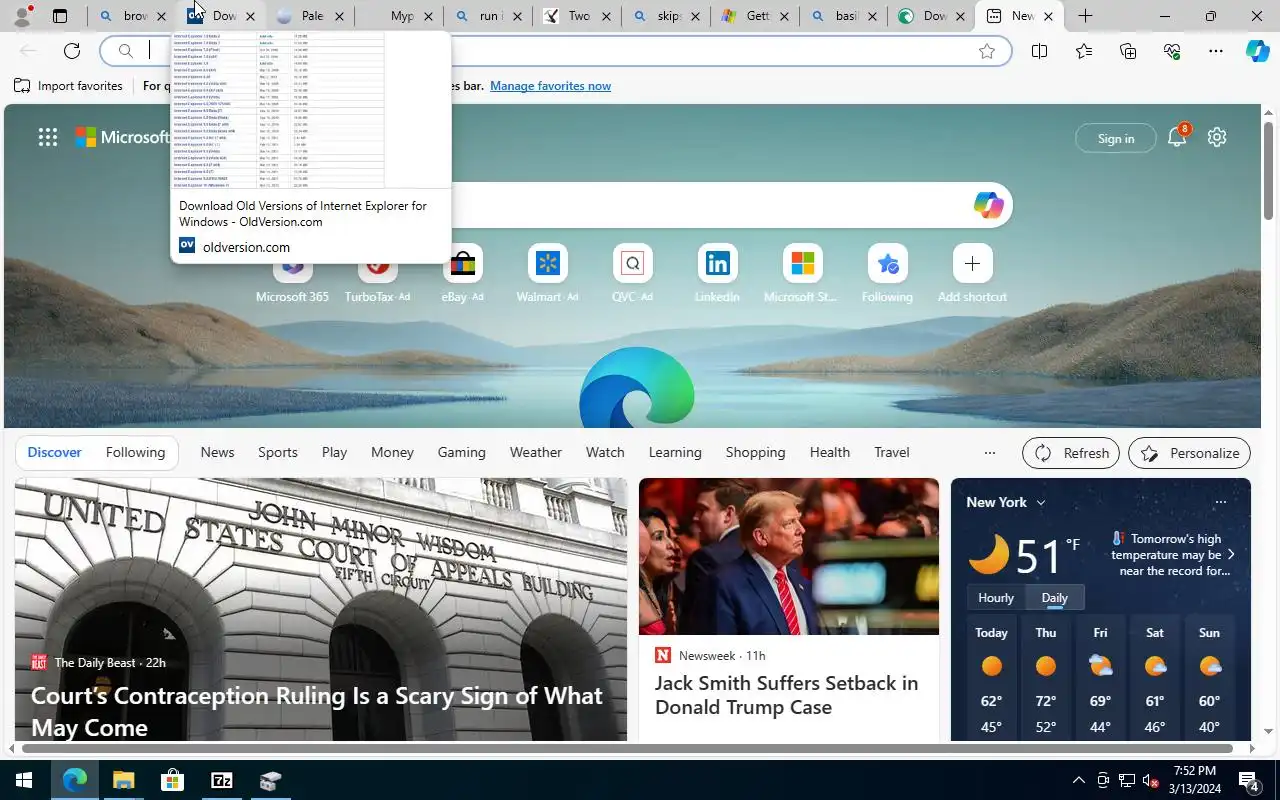The width and height of the screenshot is (1280, 800).
Task: Open Split screen icon in toolbar
Action: click(1039, 51)
